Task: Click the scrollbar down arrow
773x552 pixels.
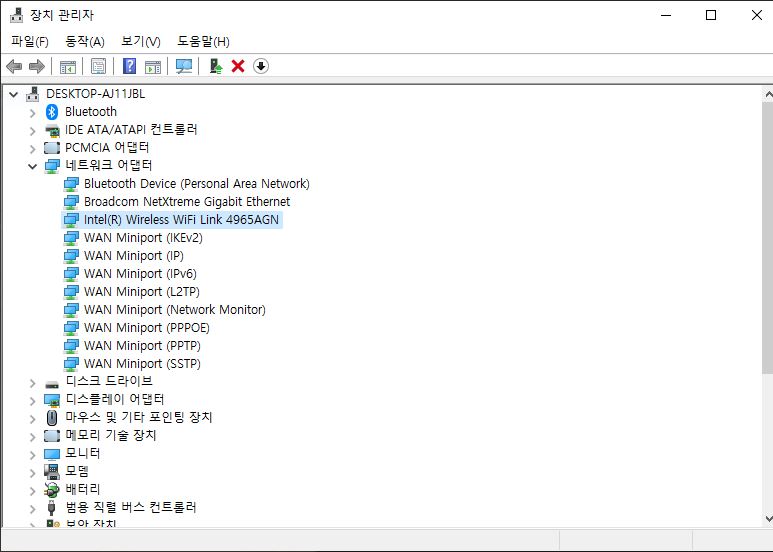Action: point(768,518)
